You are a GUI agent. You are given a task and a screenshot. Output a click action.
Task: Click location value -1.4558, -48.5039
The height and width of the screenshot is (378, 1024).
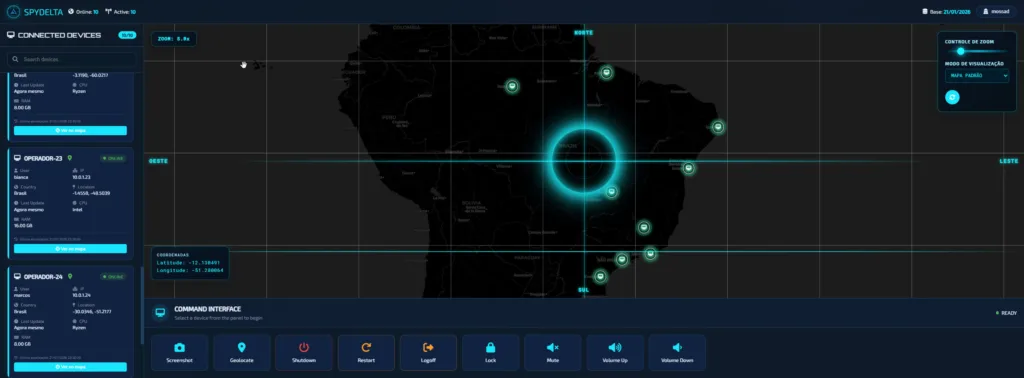pyautogui.click(x=91, y=193)
